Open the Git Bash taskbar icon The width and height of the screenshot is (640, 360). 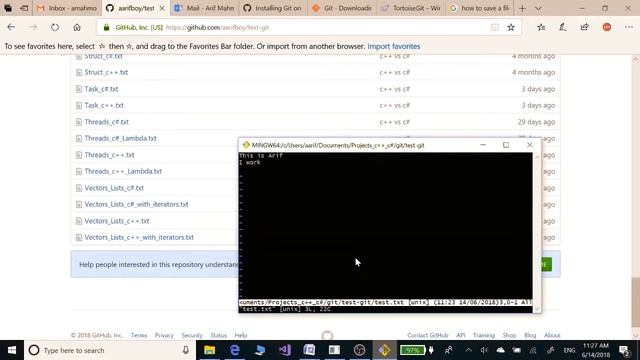tap(384, 350)
